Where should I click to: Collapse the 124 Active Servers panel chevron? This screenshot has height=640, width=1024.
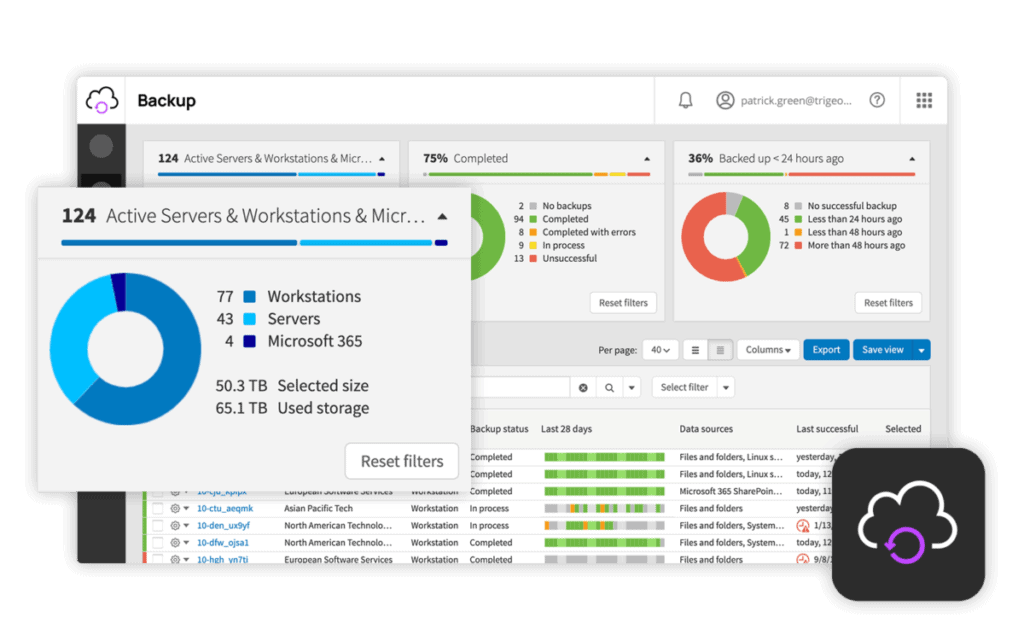[x=441, y=215]
